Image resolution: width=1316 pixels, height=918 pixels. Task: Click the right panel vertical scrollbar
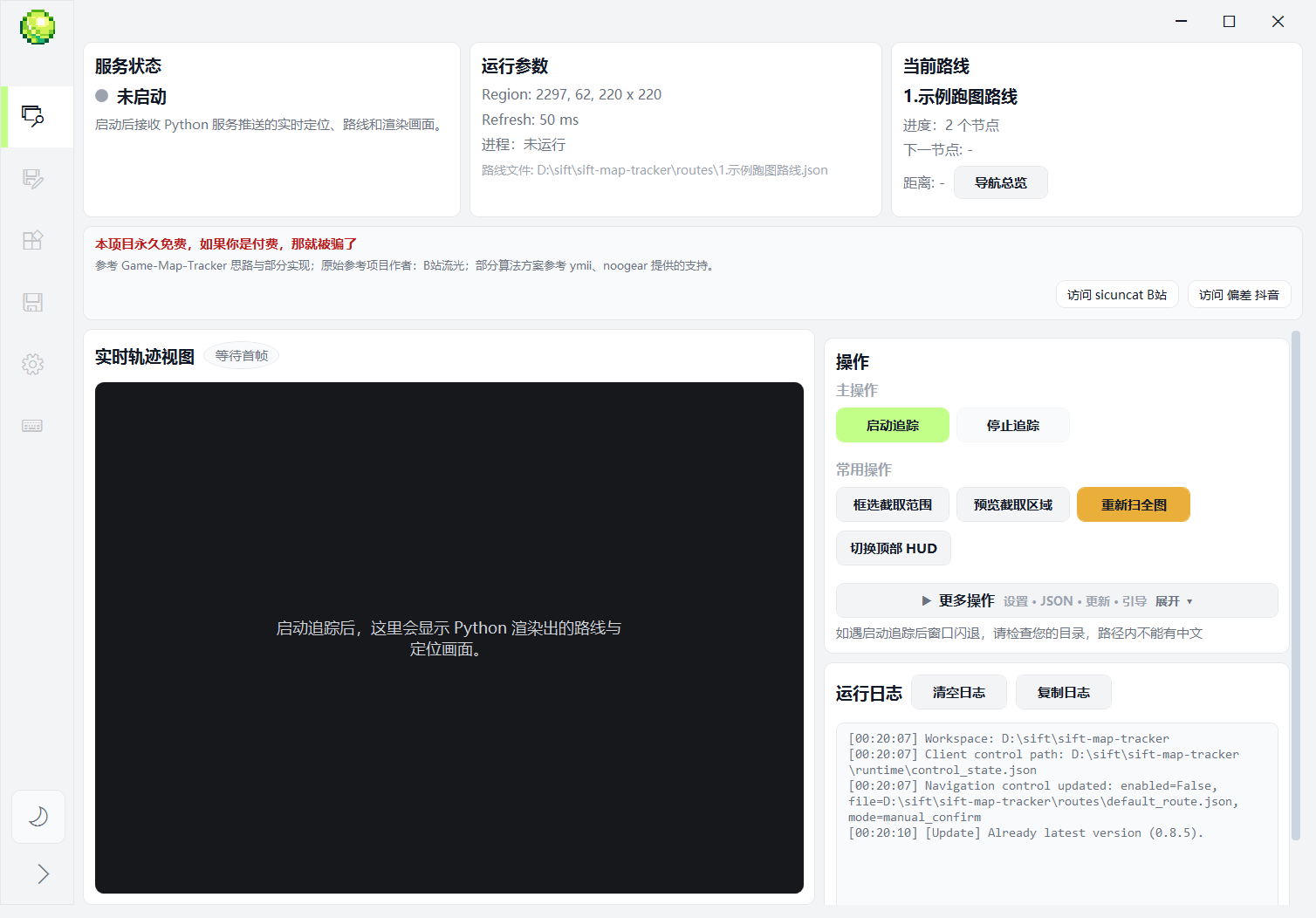pos(1296,585)
